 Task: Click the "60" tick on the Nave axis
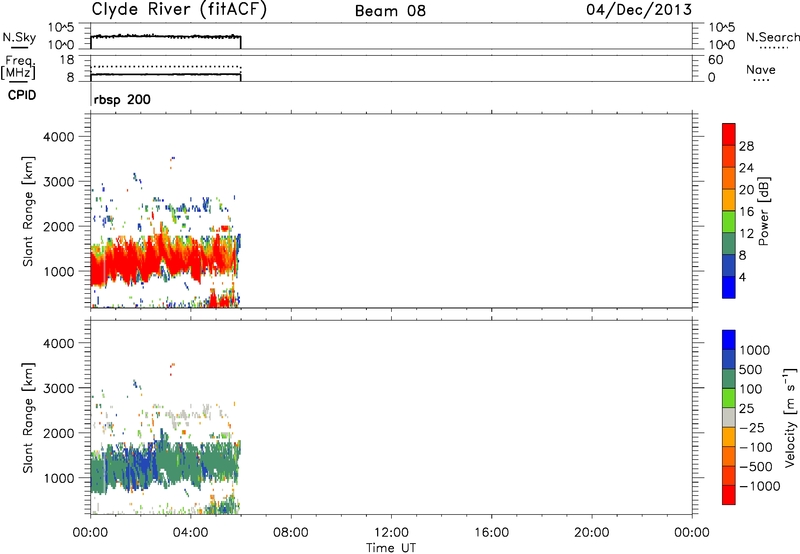pyautogui.click(x=715, y=60)
